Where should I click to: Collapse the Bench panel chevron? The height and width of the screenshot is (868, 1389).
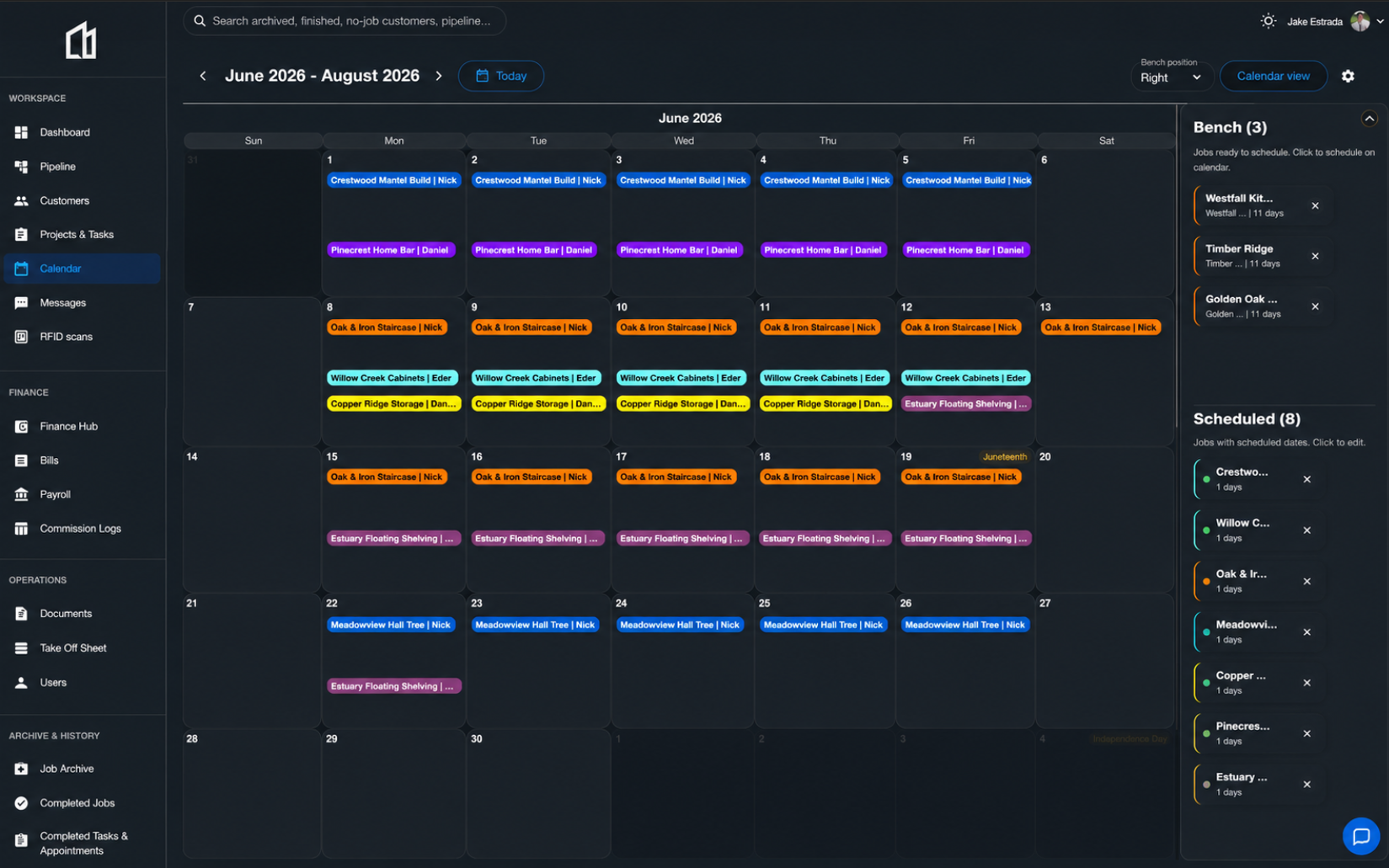[x=1369, y=119]
